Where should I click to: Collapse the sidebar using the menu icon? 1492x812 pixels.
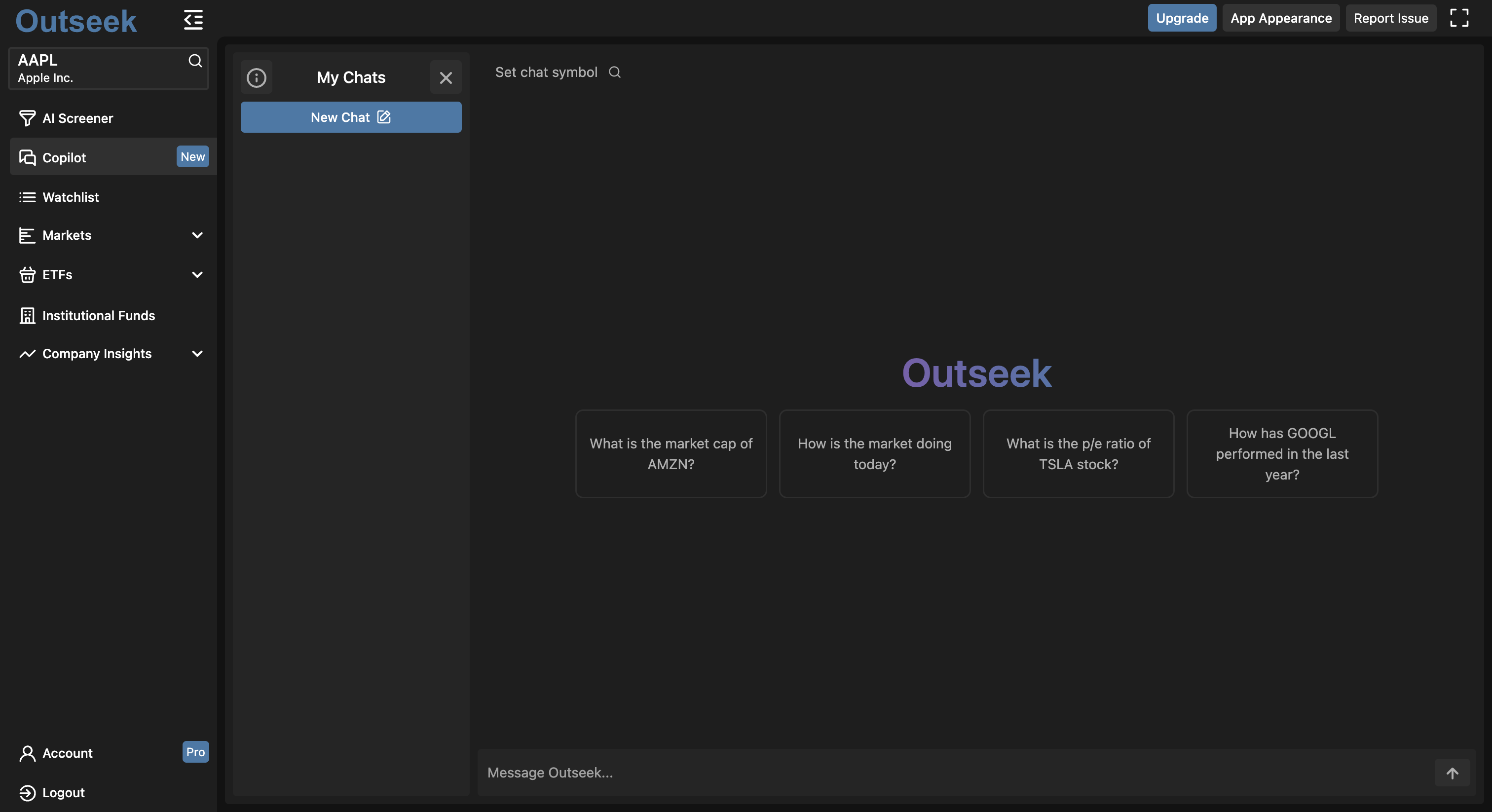tap(193, 20)
